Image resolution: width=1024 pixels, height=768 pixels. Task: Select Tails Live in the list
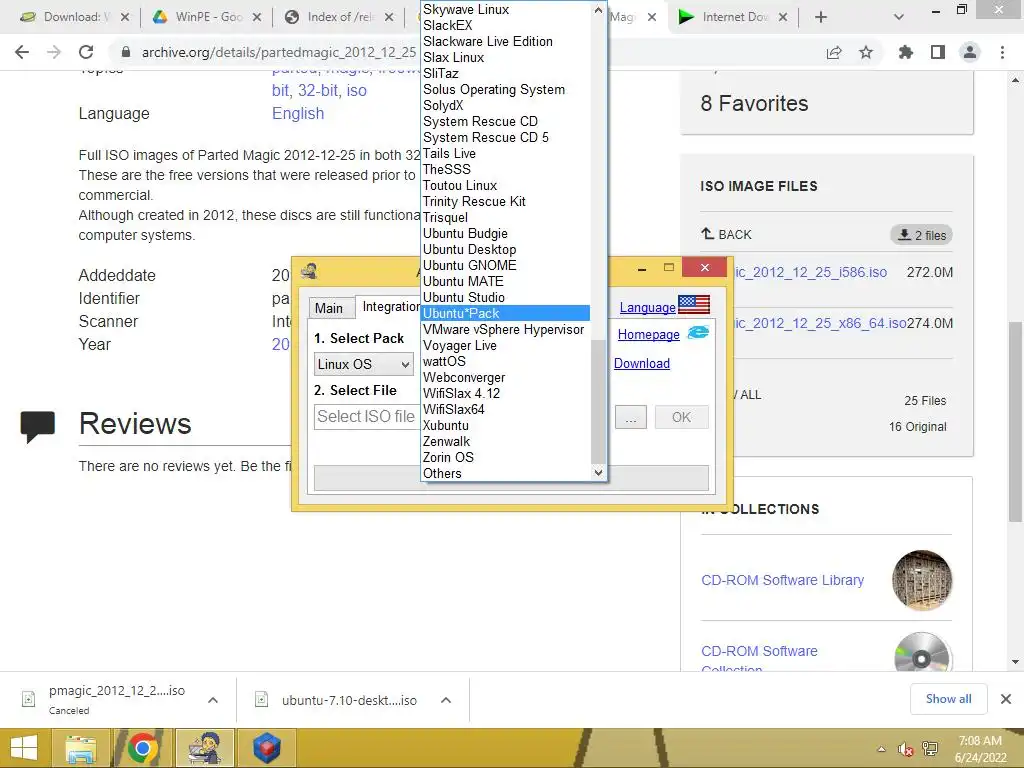tap(505, 153)
